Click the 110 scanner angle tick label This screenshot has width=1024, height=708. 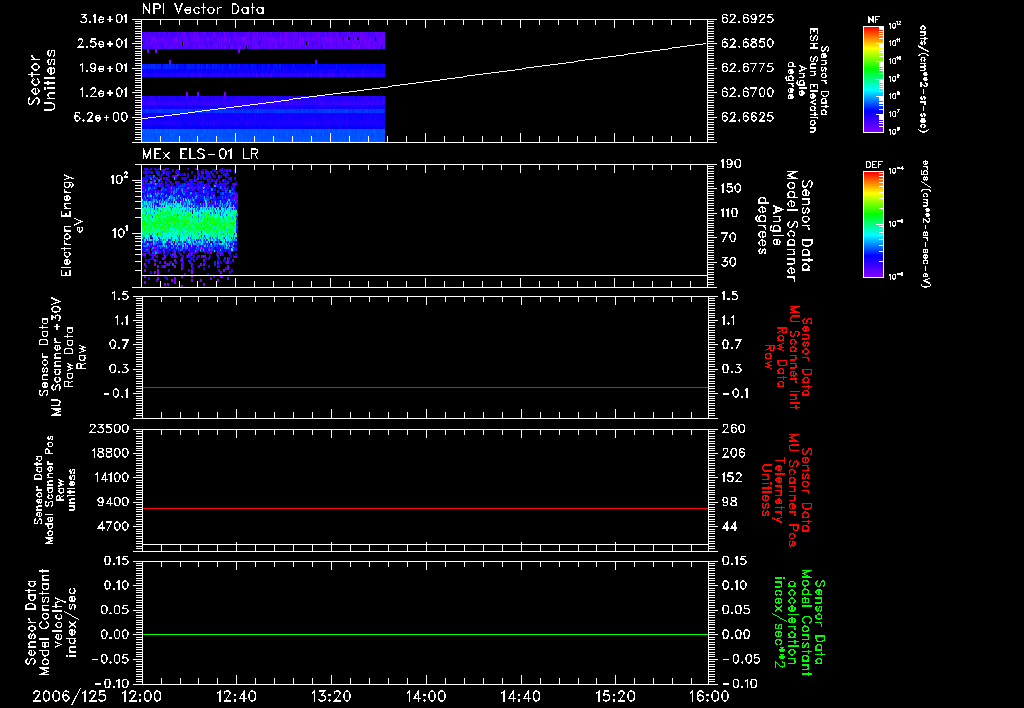(731, 213)
